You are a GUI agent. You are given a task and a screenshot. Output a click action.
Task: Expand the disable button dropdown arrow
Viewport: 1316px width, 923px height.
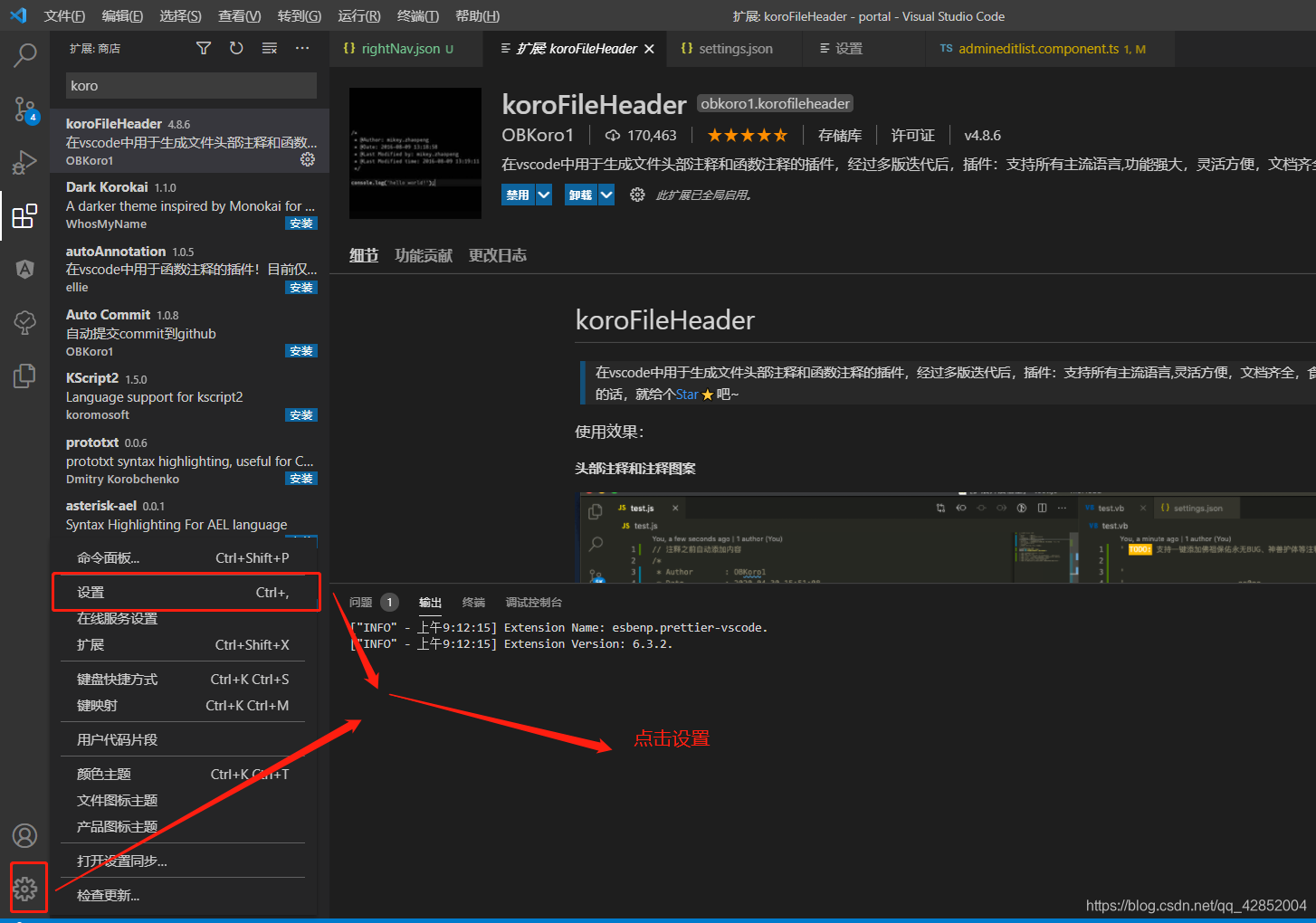pyautogui.click(x=543, y=195)
